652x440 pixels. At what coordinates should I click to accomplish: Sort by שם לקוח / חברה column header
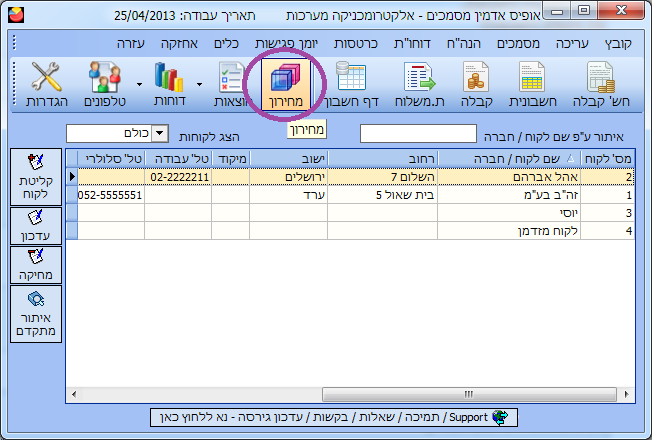pos(509,158)
